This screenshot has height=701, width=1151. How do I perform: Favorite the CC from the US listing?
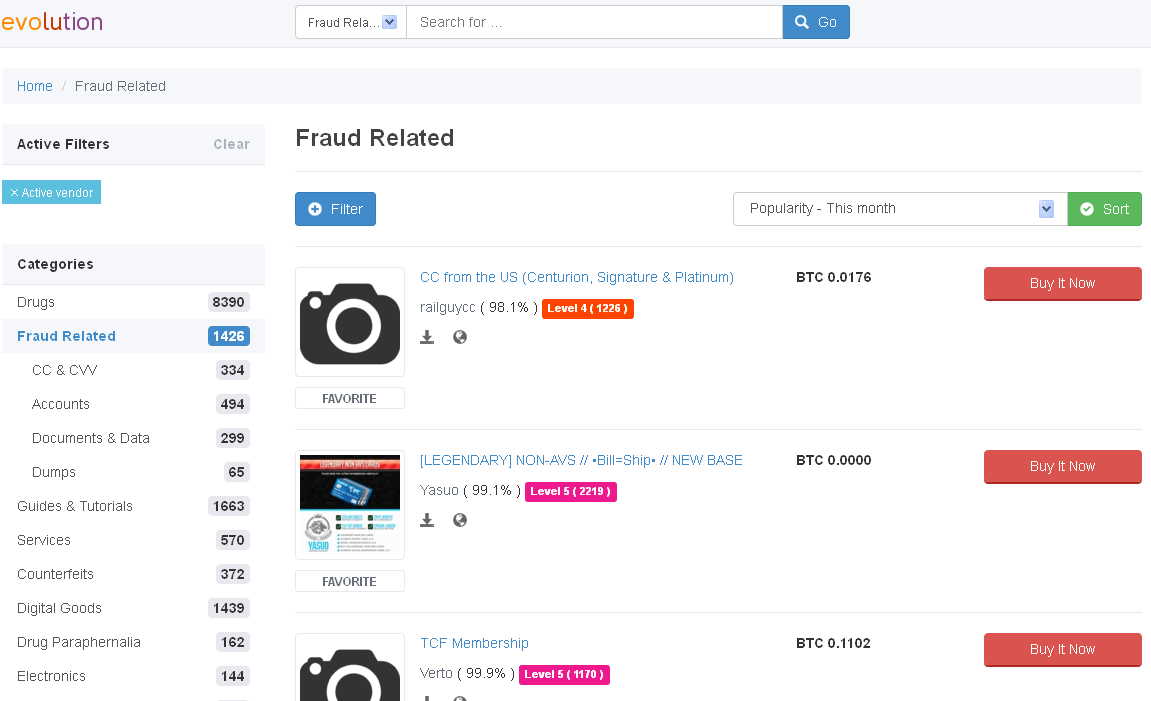[349, 397]
